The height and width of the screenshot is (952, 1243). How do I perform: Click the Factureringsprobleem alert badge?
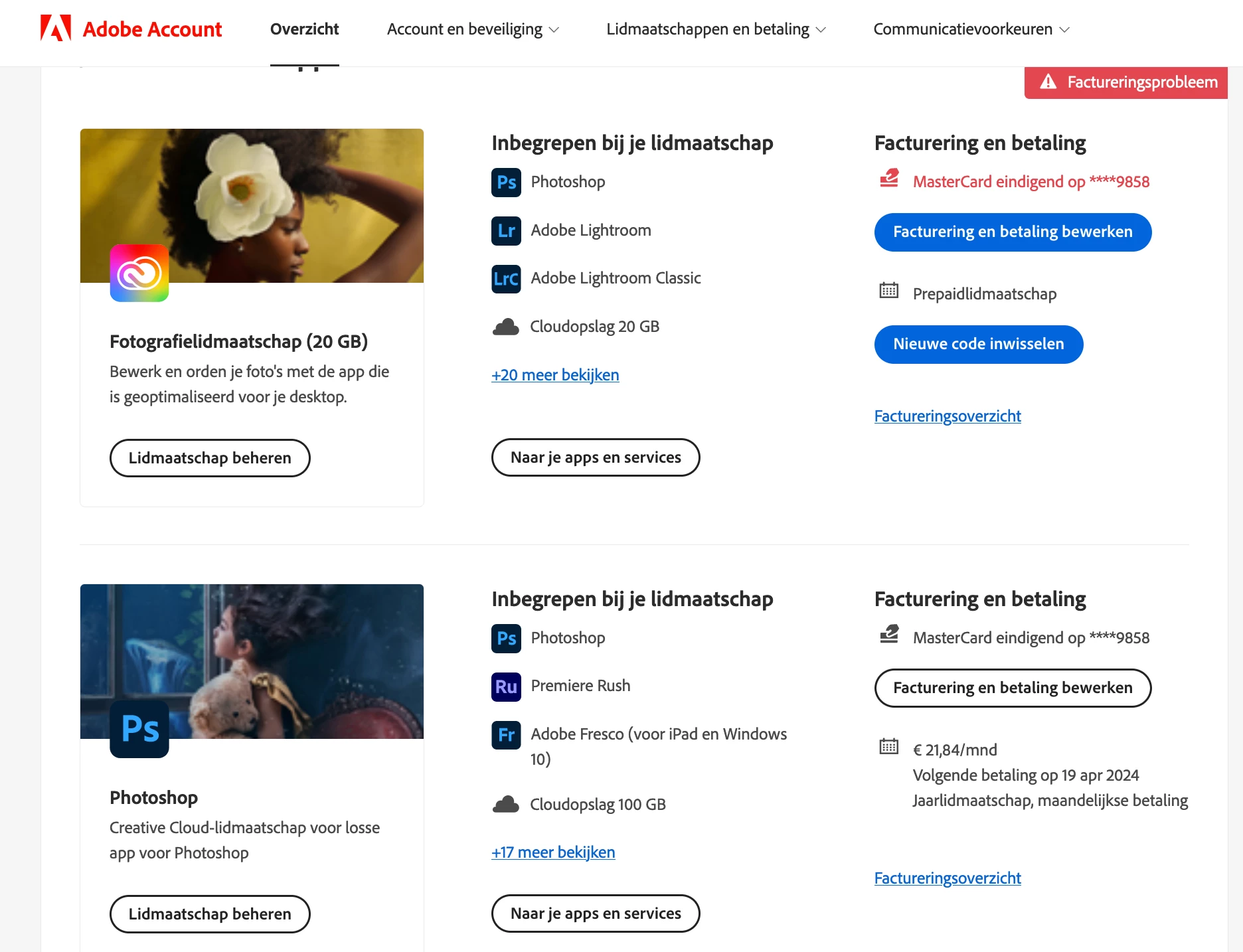tap(1126, 82)
